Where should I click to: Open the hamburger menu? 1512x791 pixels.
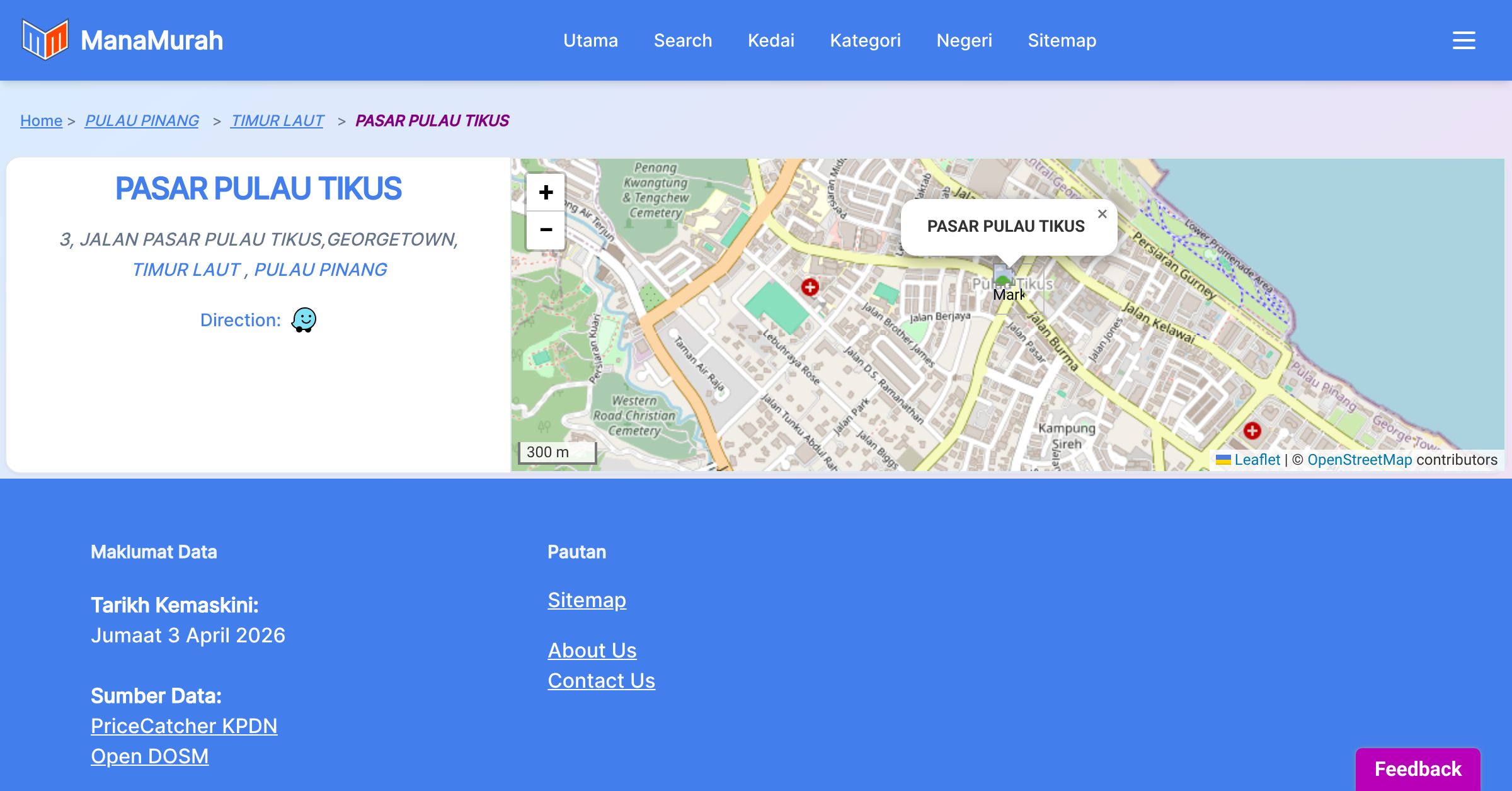point(1463,40)
